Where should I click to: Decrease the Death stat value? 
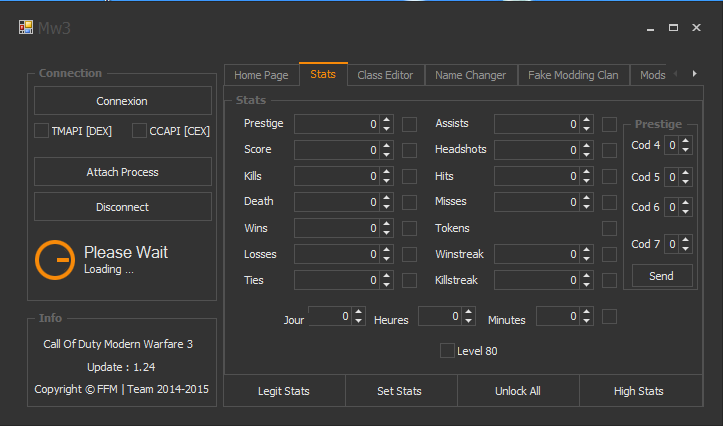pos(386,207)
